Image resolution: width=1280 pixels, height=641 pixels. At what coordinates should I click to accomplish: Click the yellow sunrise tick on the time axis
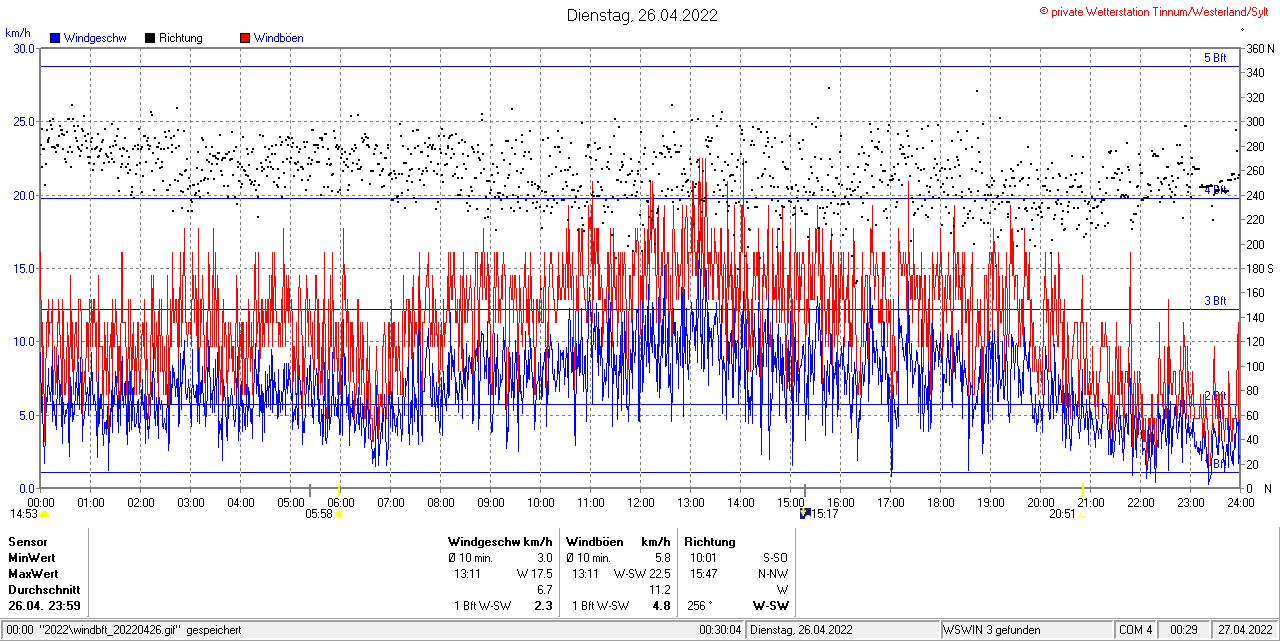tap(339, 490)
